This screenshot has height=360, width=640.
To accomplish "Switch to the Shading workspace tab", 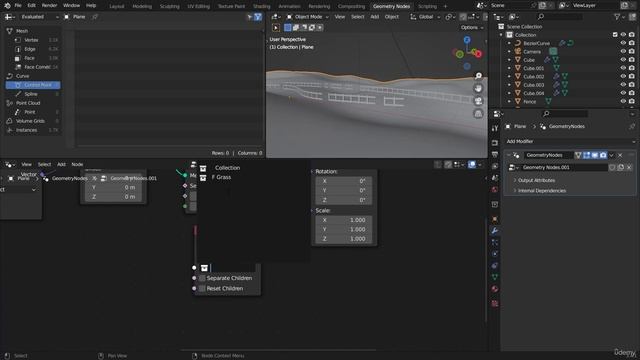I will 262,7.
